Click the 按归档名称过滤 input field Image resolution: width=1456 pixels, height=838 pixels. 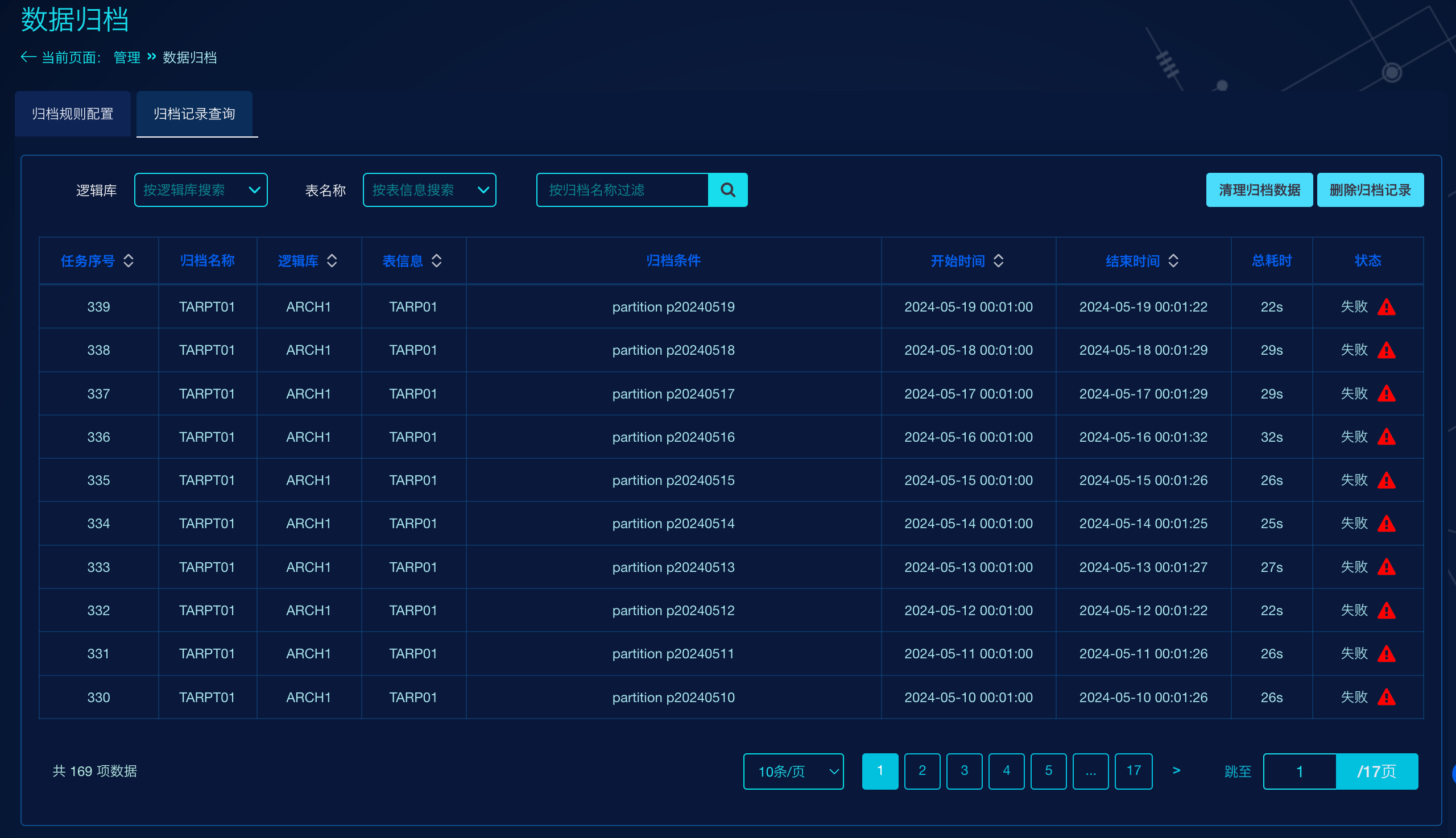pos(622,190)
